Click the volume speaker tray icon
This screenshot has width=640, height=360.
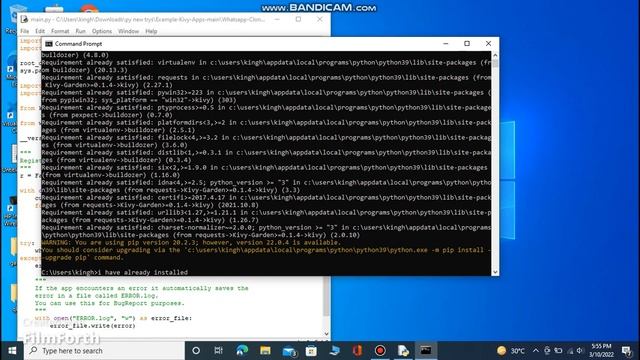tap(580, 351)
